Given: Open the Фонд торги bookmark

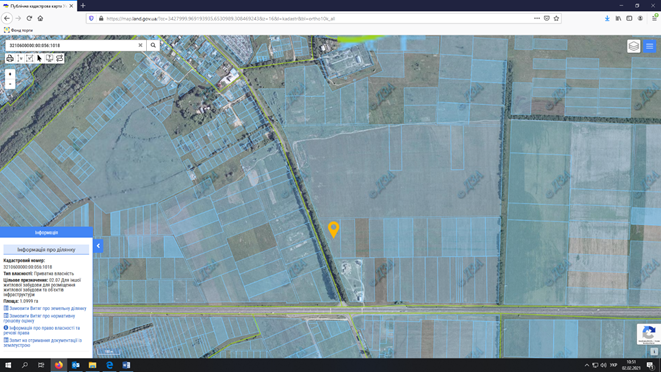Looking at the screenshot, I should point(18,30).
